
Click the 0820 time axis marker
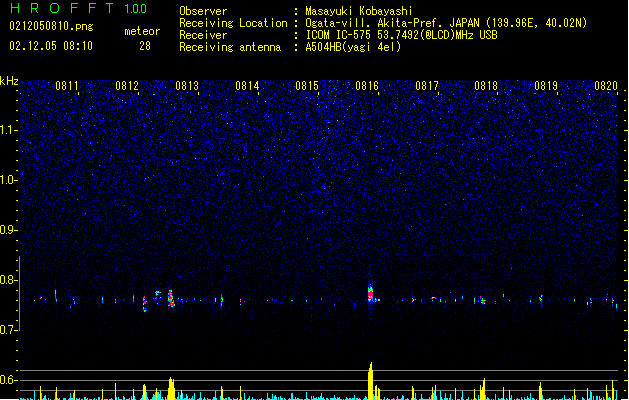click(x=606, y=86)
